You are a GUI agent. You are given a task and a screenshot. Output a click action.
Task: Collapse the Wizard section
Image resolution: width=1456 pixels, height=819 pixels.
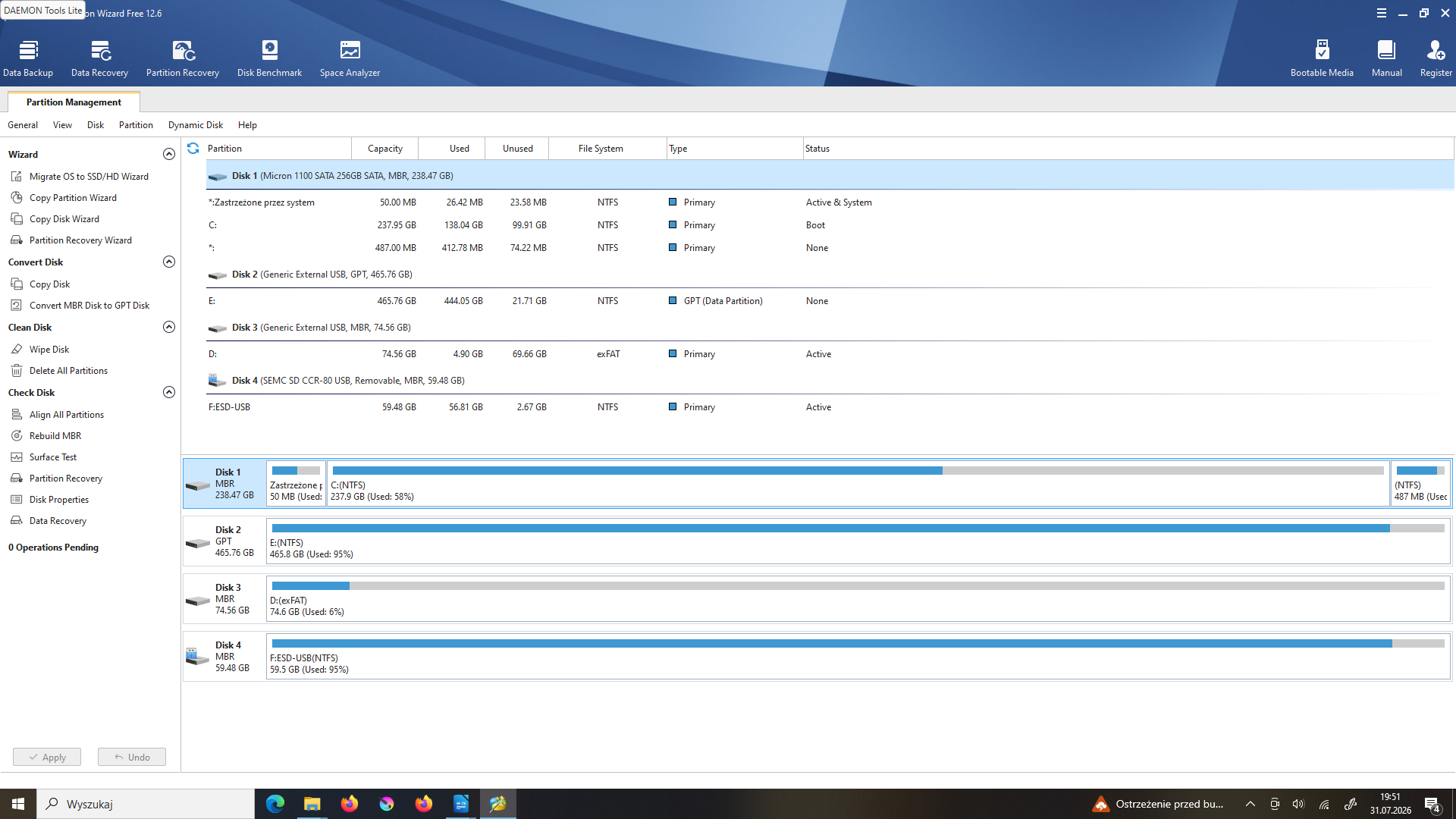coord(169,154)
